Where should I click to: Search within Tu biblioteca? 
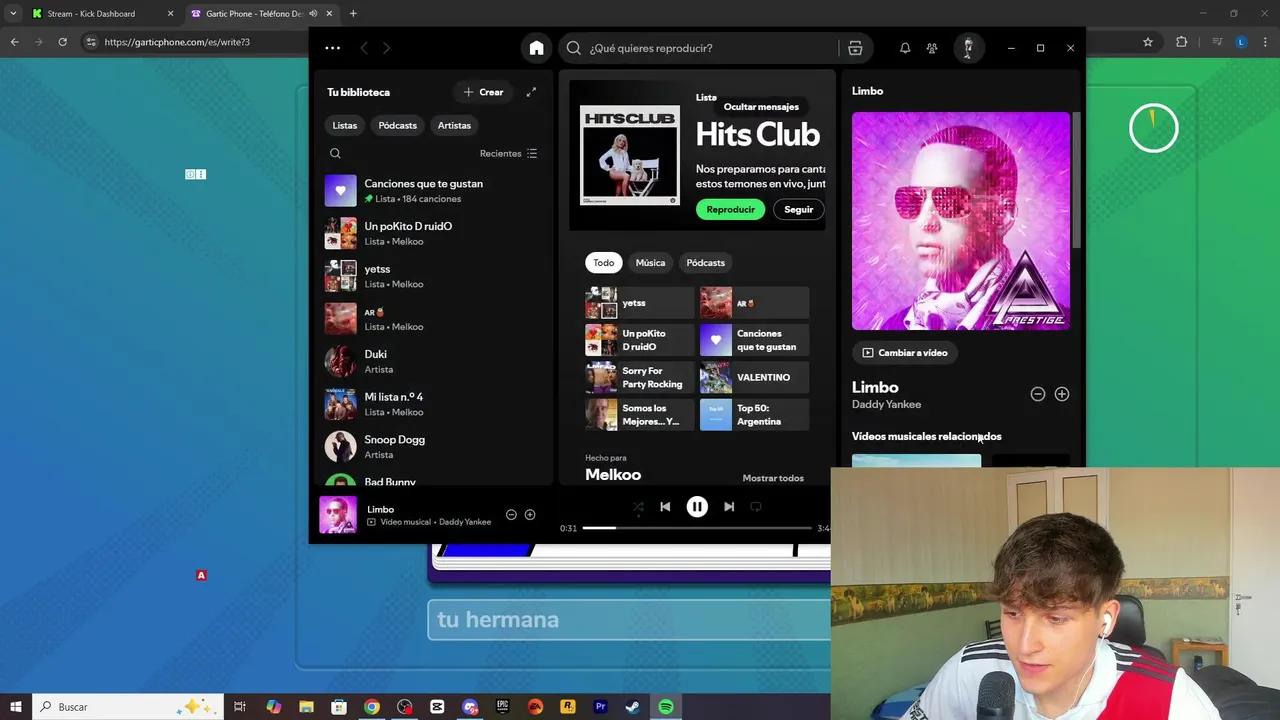[335, 153]
